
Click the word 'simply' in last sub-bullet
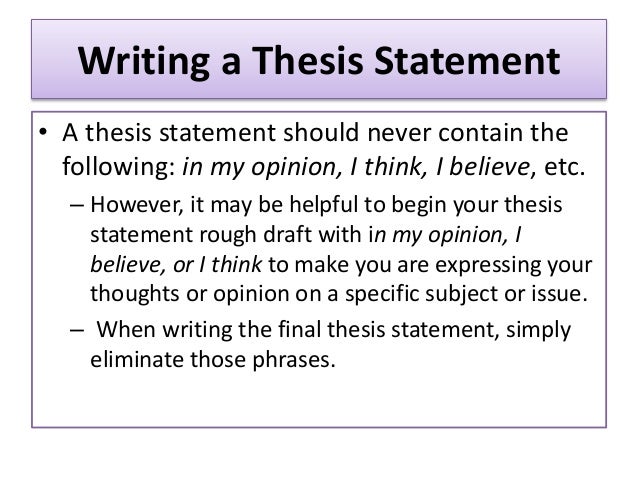pyautogui.click(x=538, y=330)
